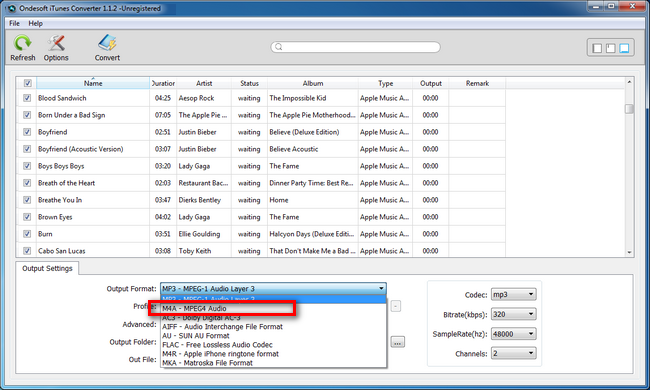
Task: Uncheck the Blood Sandwich track
Action: click(x=27, y=98)
